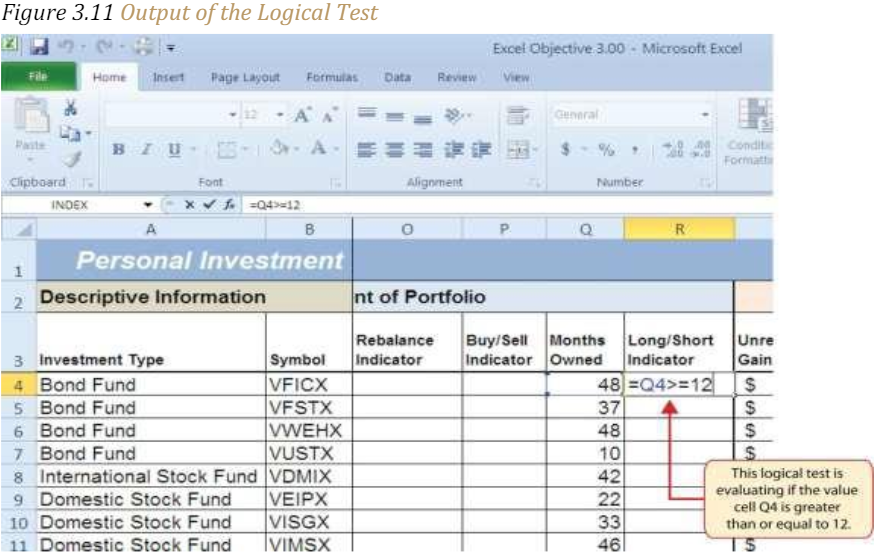The height and width of the screenshot is (556, 877).
Task: Select the Format Painter brush
Action: pyautogui.click(x=71, y=159)
